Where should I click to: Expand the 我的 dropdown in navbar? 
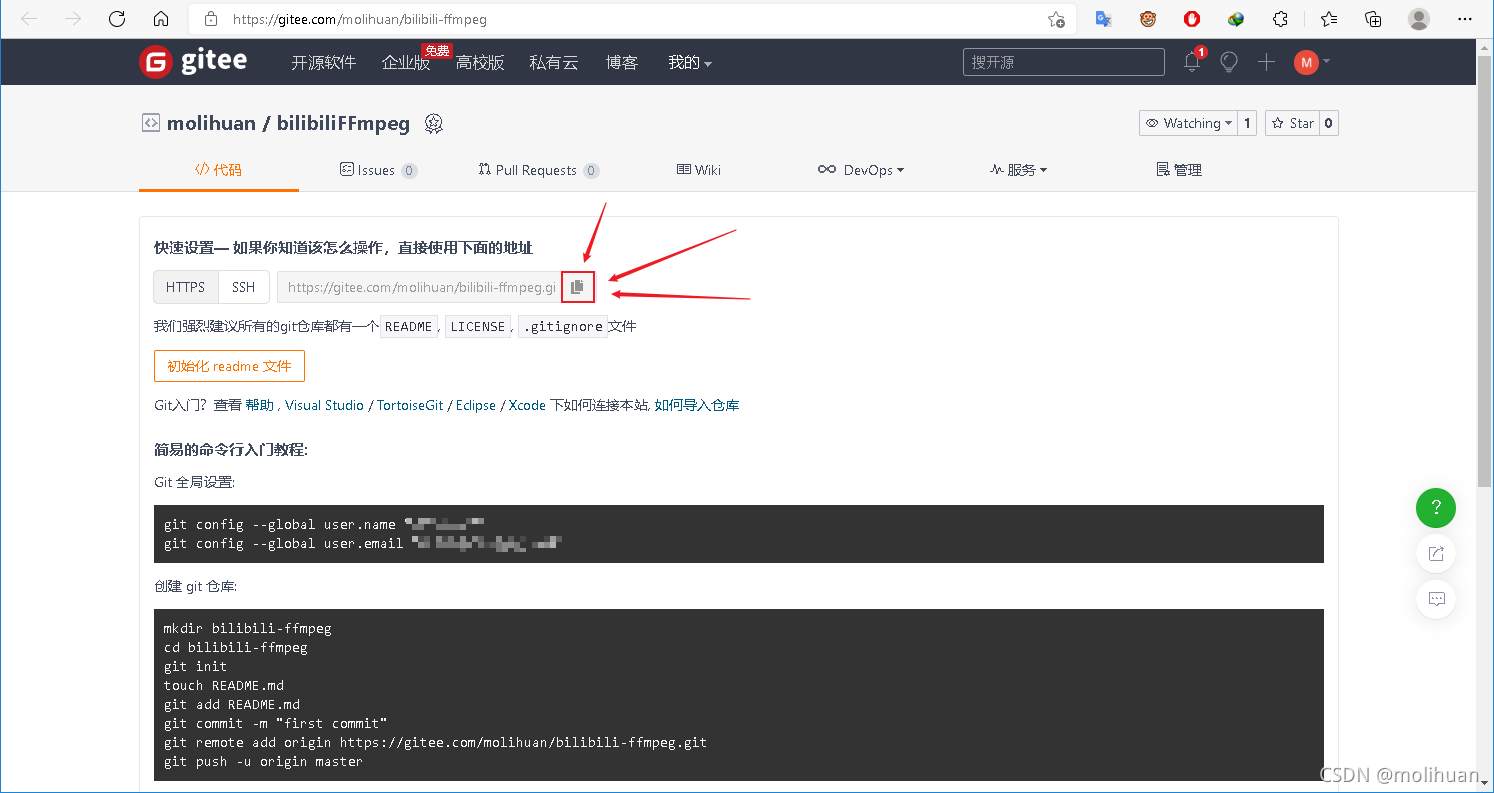coord(690,62)
